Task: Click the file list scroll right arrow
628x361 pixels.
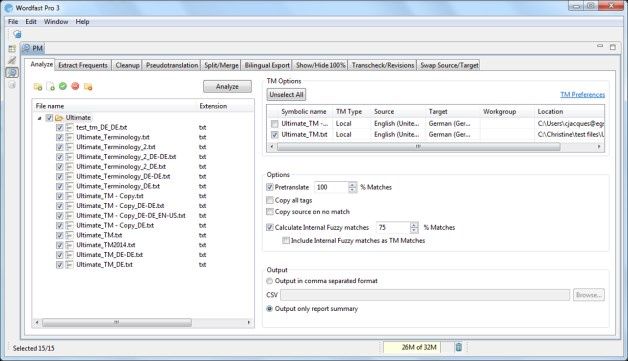Action: click(x=249, y=322)
